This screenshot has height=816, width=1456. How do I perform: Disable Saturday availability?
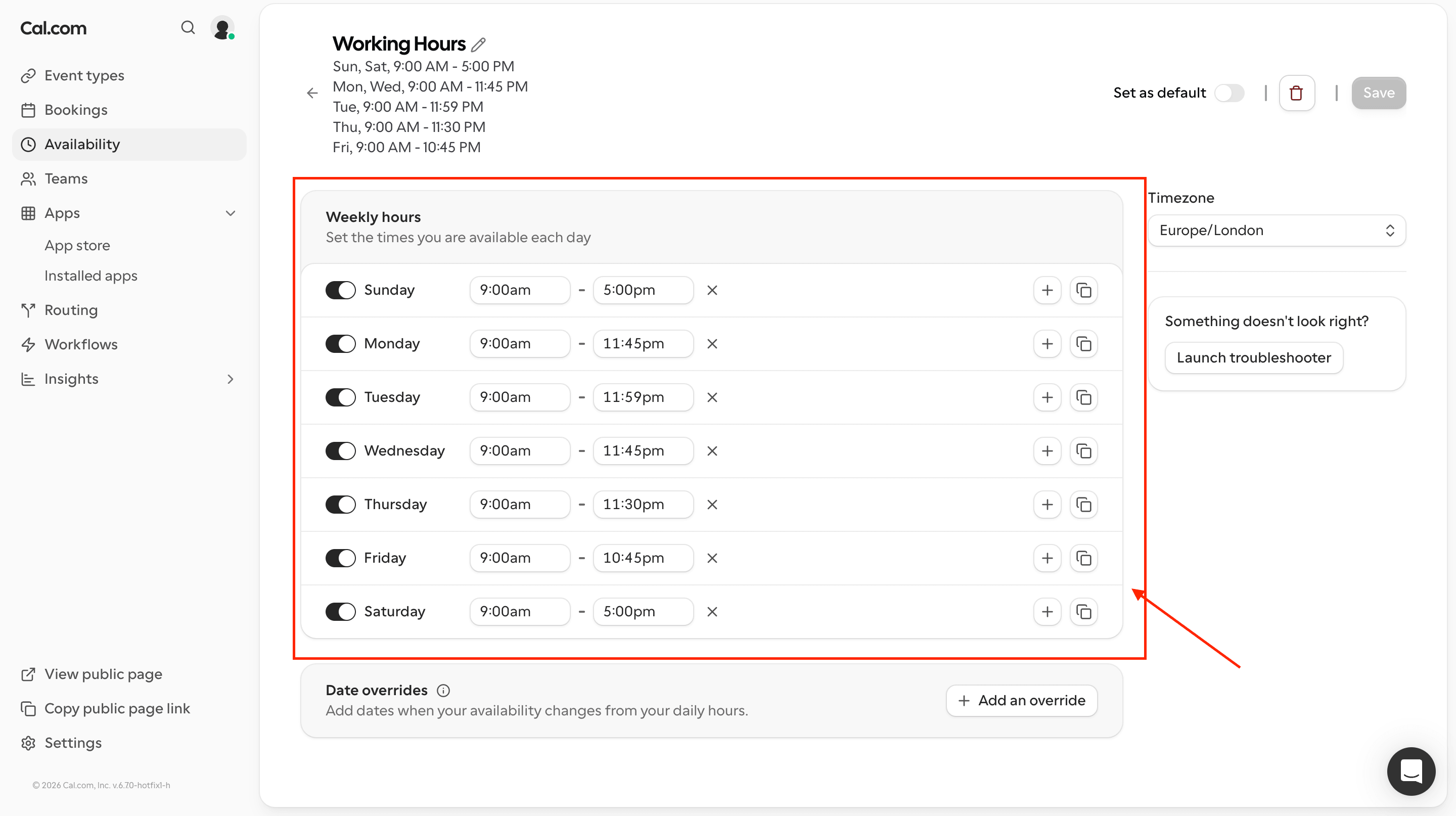click(340, 611)
